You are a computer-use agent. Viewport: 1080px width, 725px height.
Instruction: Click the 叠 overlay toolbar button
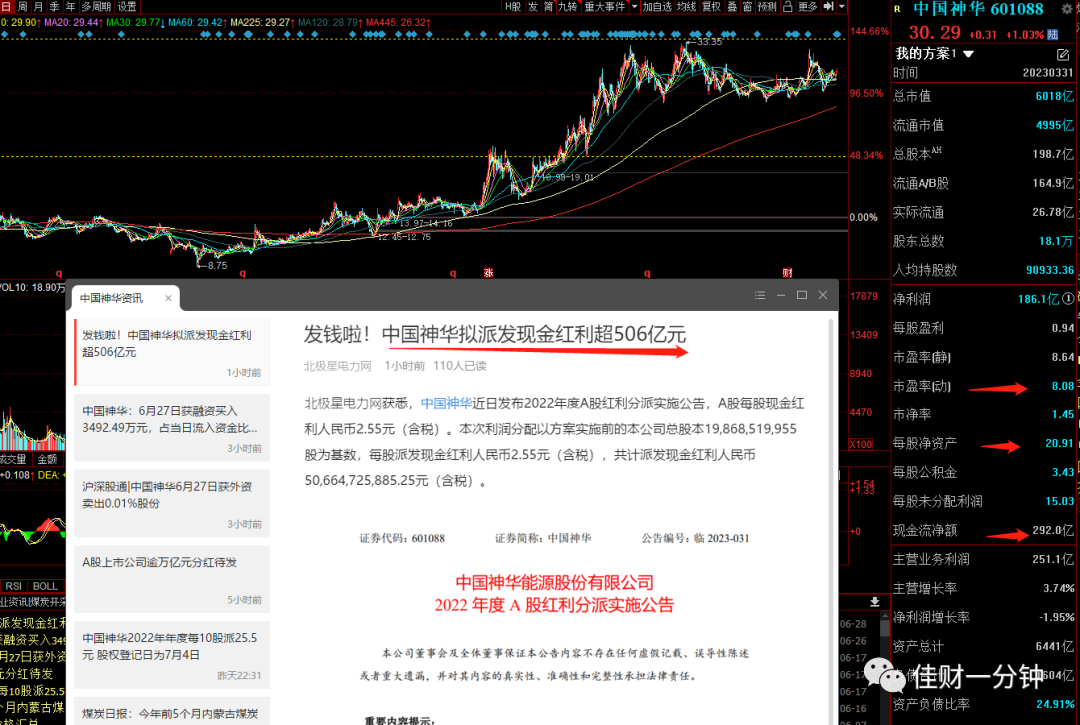(732, 6)
